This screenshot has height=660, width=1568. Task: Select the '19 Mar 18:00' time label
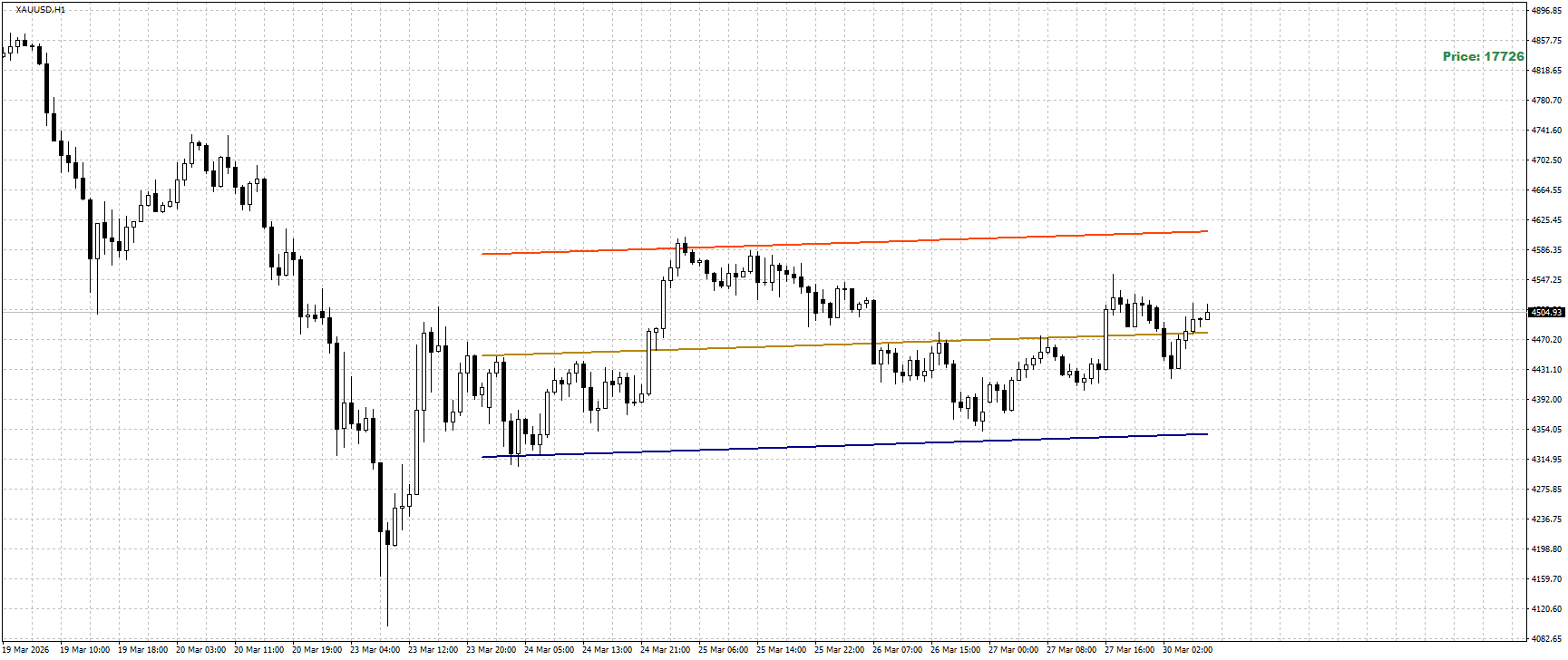tap(142, 650)
